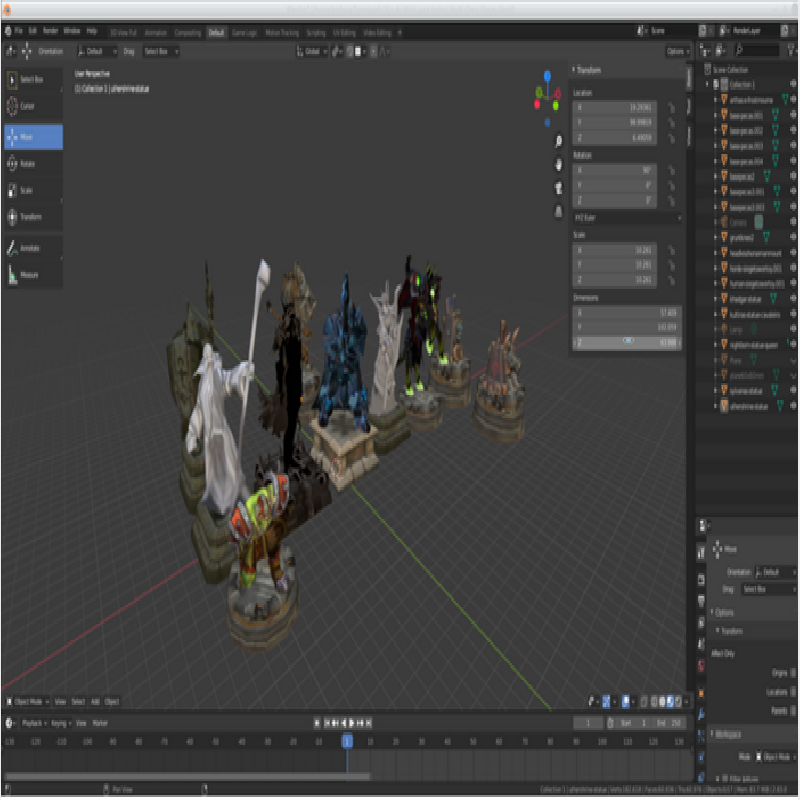Open the Object Mode dropdown in viewport header
Image resolution: width=800 pixels, height=800 pixels.
28,702
